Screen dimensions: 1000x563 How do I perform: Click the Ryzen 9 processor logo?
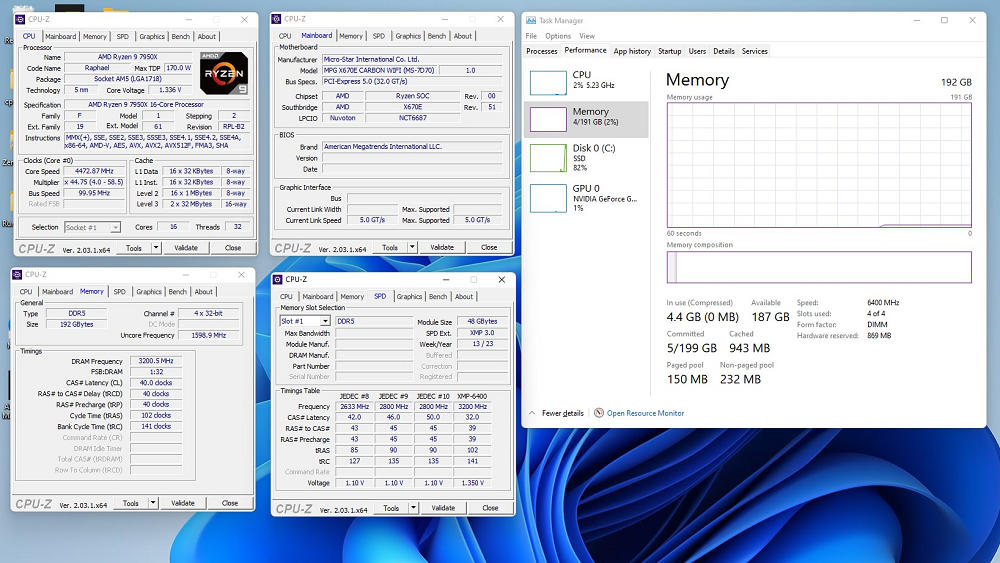(x=224, y=73)
